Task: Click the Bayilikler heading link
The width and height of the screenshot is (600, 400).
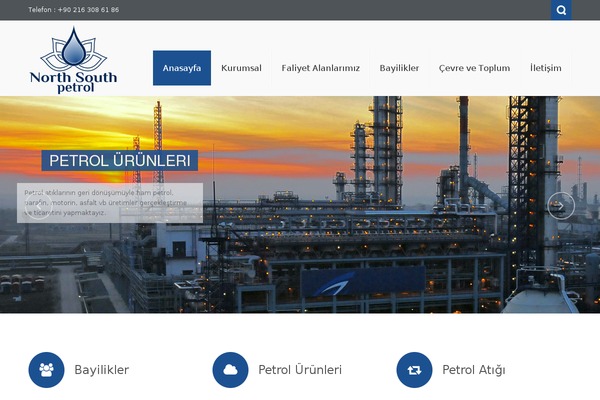Action: pyautogui.click(x=101, y=370)
